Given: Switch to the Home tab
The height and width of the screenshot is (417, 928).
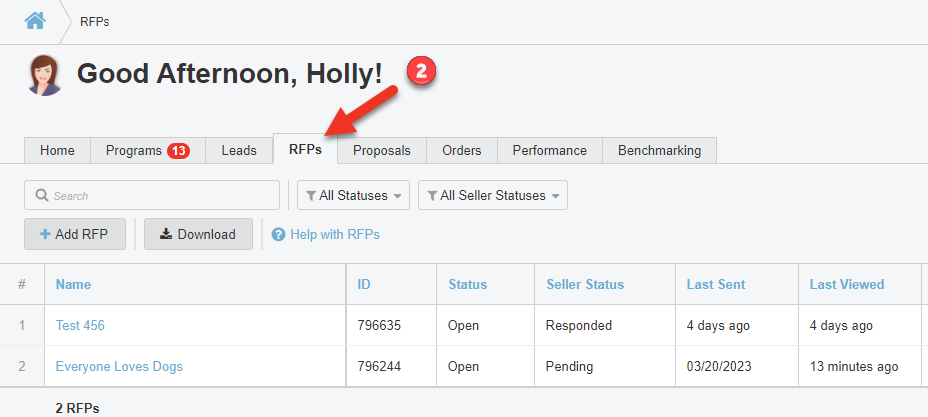Looking at the screenshot, I should tap(57, 151).
